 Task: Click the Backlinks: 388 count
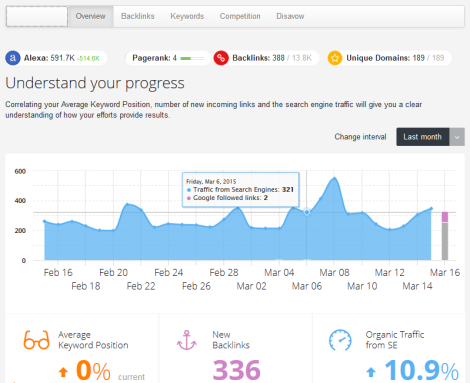(258, 58)
